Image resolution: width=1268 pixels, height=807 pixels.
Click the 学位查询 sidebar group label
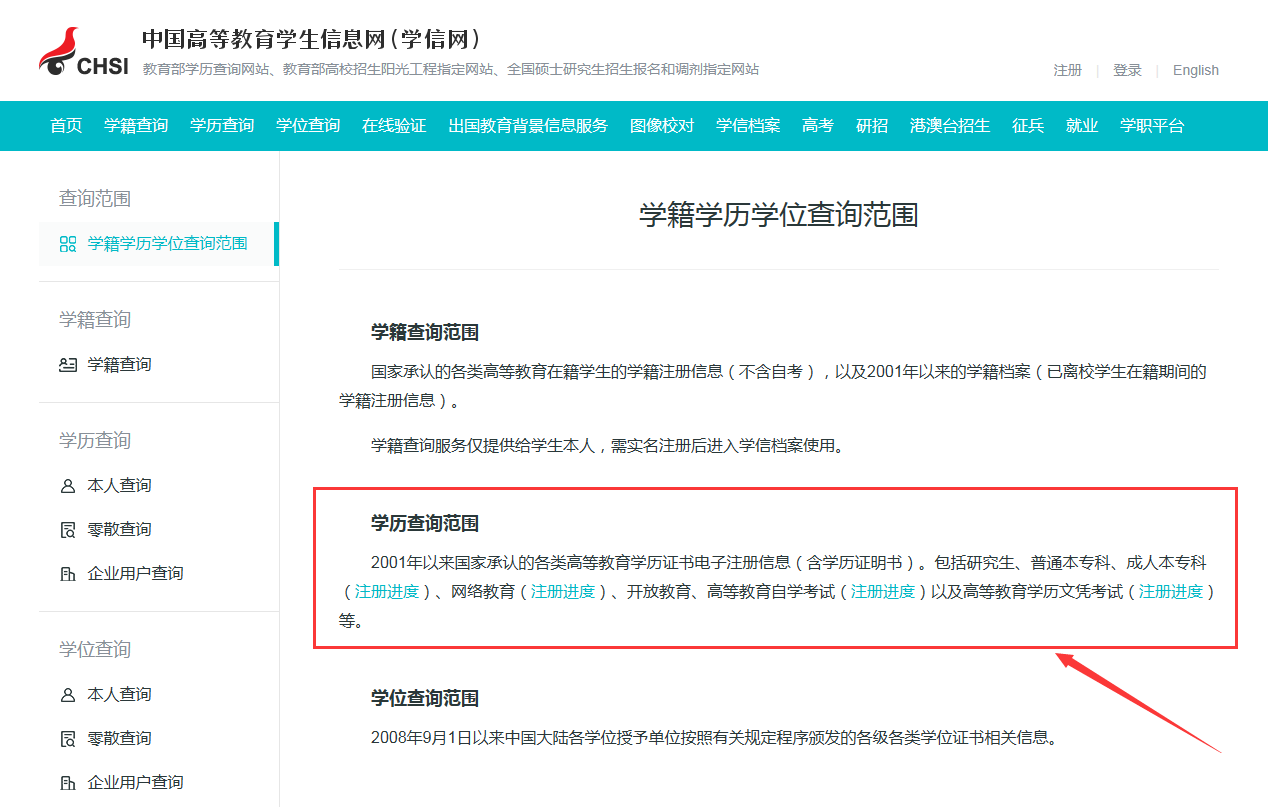(95, 650)
